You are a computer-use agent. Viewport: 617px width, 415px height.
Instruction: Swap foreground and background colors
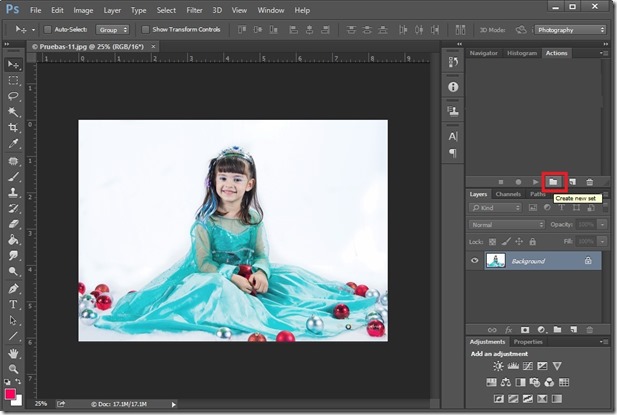18,382
